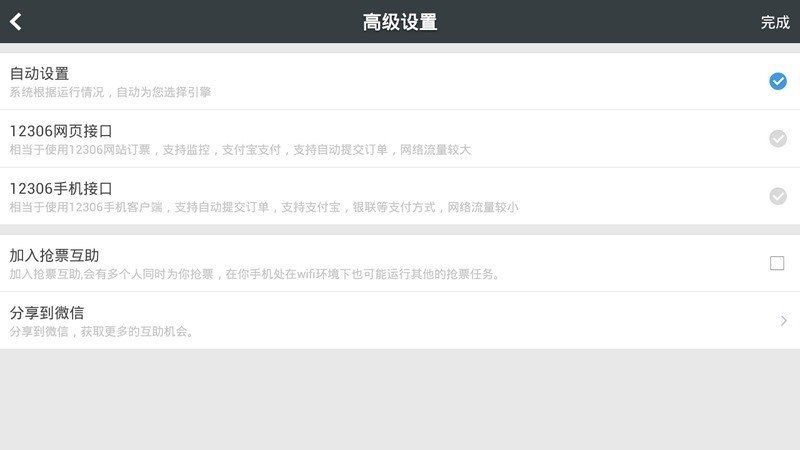The width and height of the screenshot is (800, 450).
Task: Open the 分享到微信 chevron arrow
Action: (783, 320)
